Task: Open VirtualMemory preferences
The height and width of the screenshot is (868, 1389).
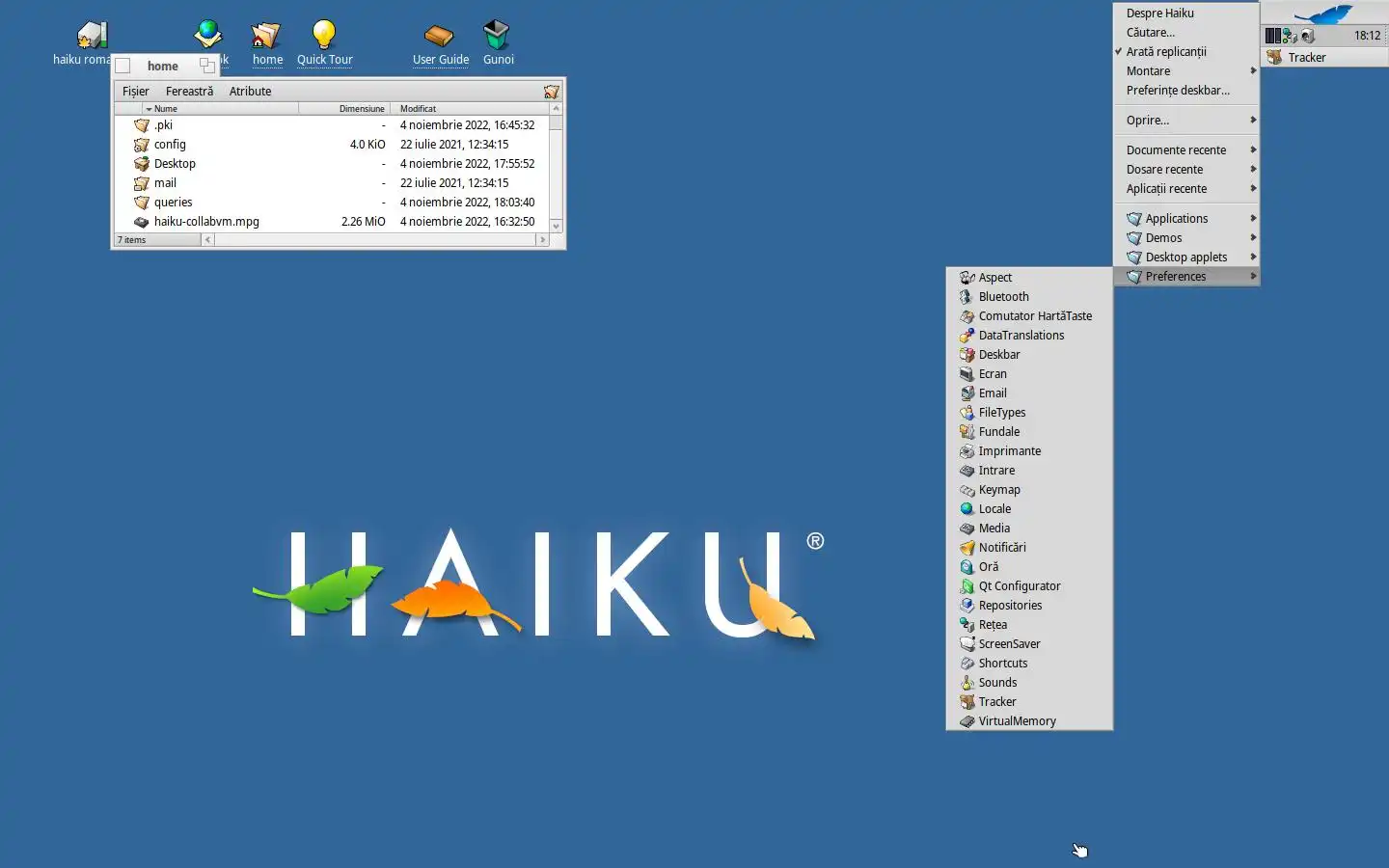Action: 1029,721
